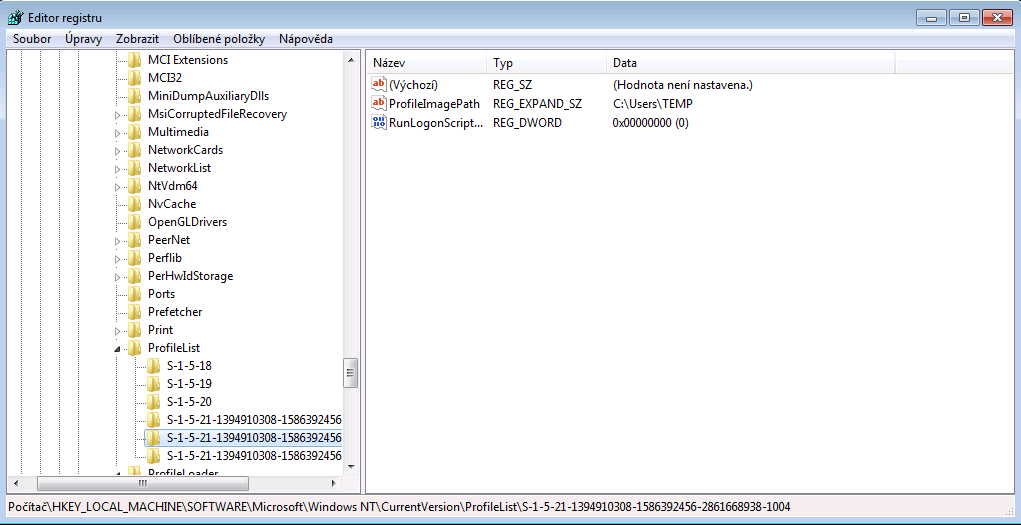Screen dimensions: 1021x525
Task: Select the MCI Extensions folder icon
Action: click(x=135, y=60)
